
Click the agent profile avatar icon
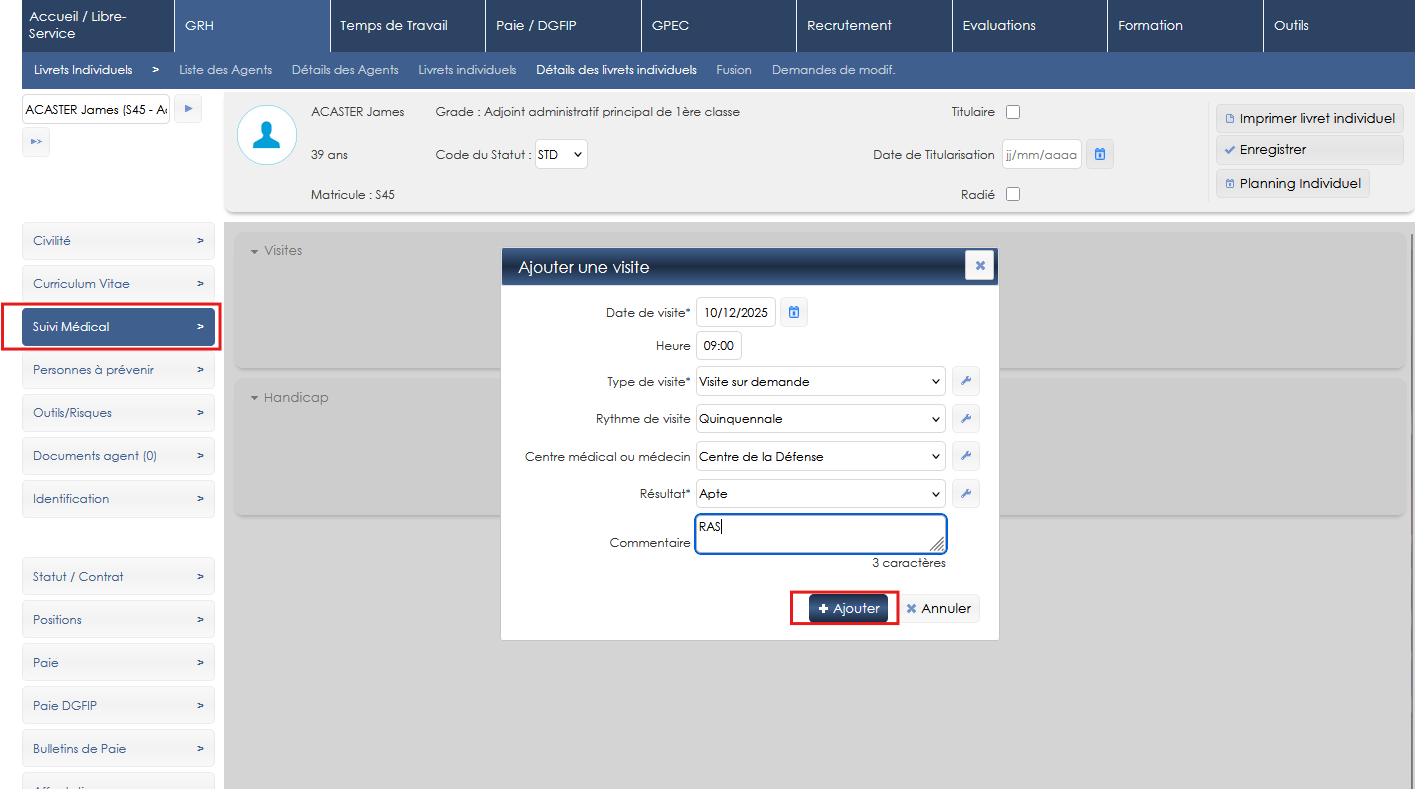(x=267, y=136)
